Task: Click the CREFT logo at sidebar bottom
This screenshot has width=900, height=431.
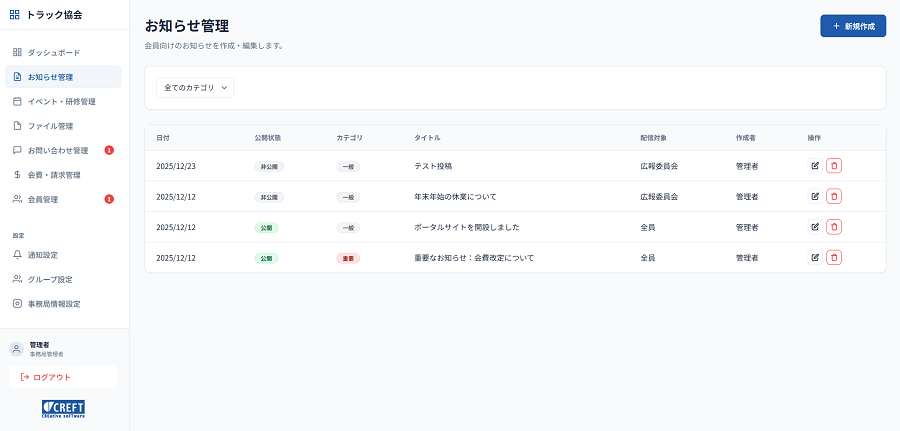Action: 63,408
